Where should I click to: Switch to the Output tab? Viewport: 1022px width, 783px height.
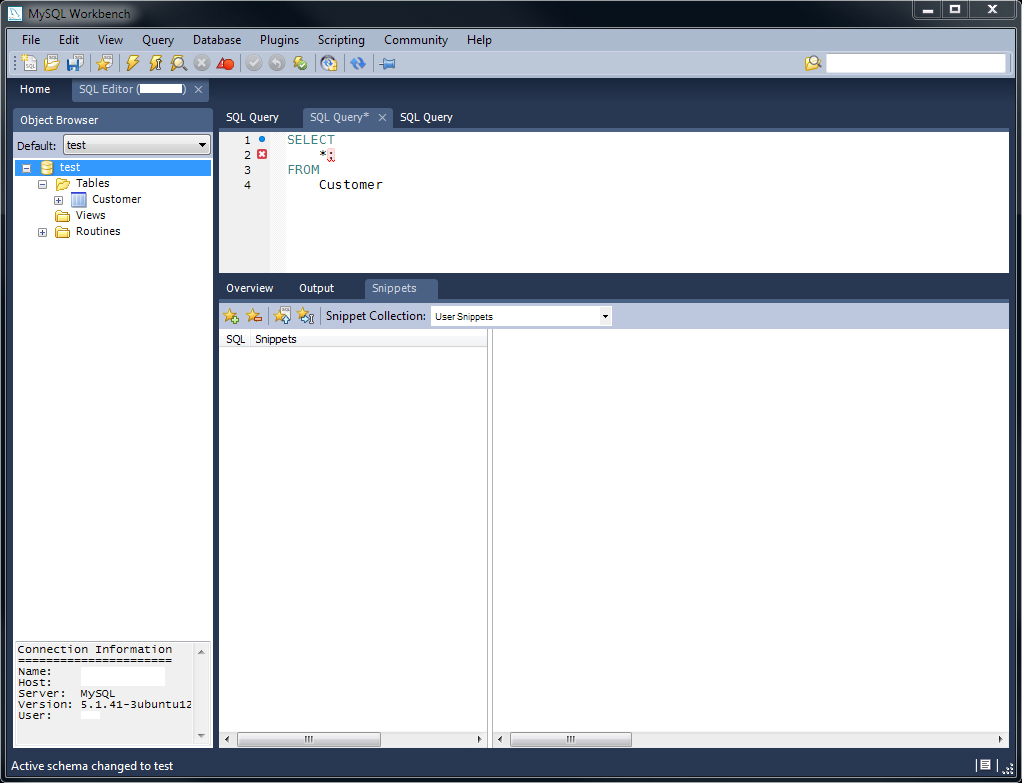click(x=316, y=288)
